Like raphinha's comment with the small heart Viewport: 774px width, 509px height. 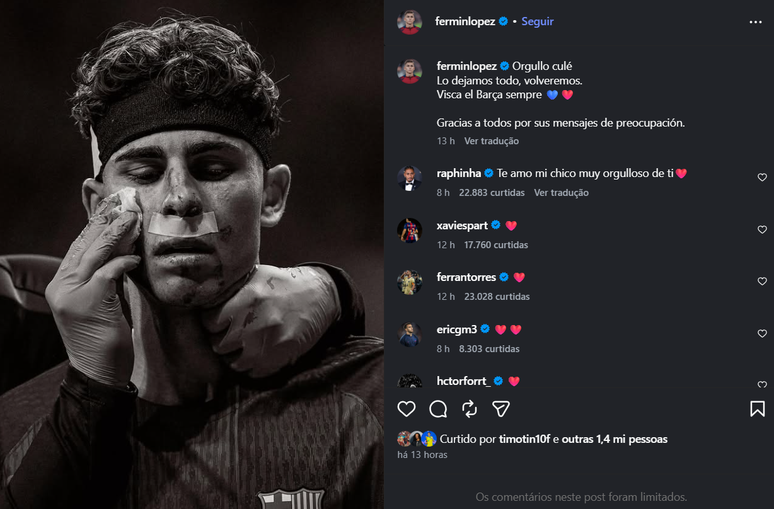[x=762, y=177]
